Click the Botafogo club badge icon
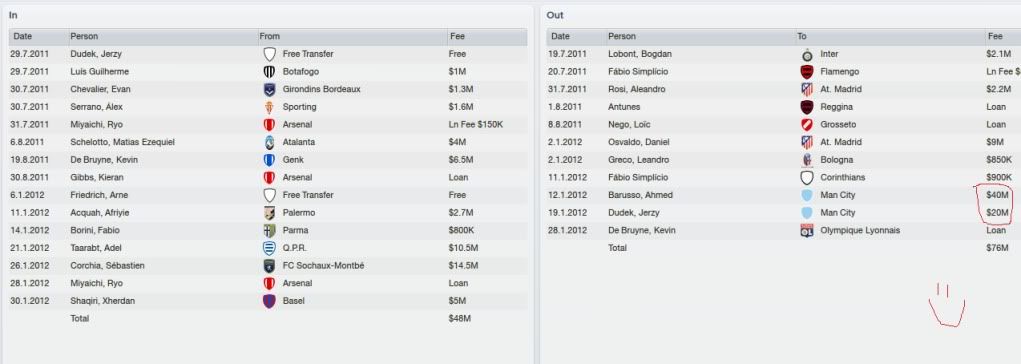Viewport: 1021px width, 364px height. tap(269, 72)
